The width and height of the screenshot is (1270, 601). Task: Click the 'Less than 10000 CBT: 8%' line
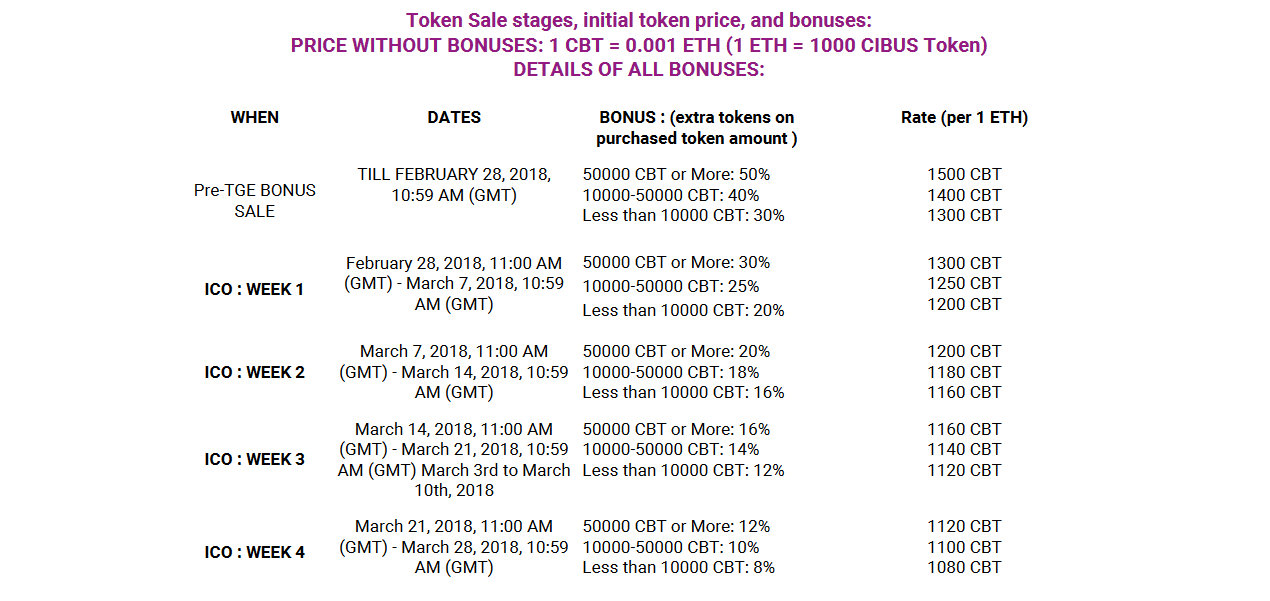coord(679,567)
